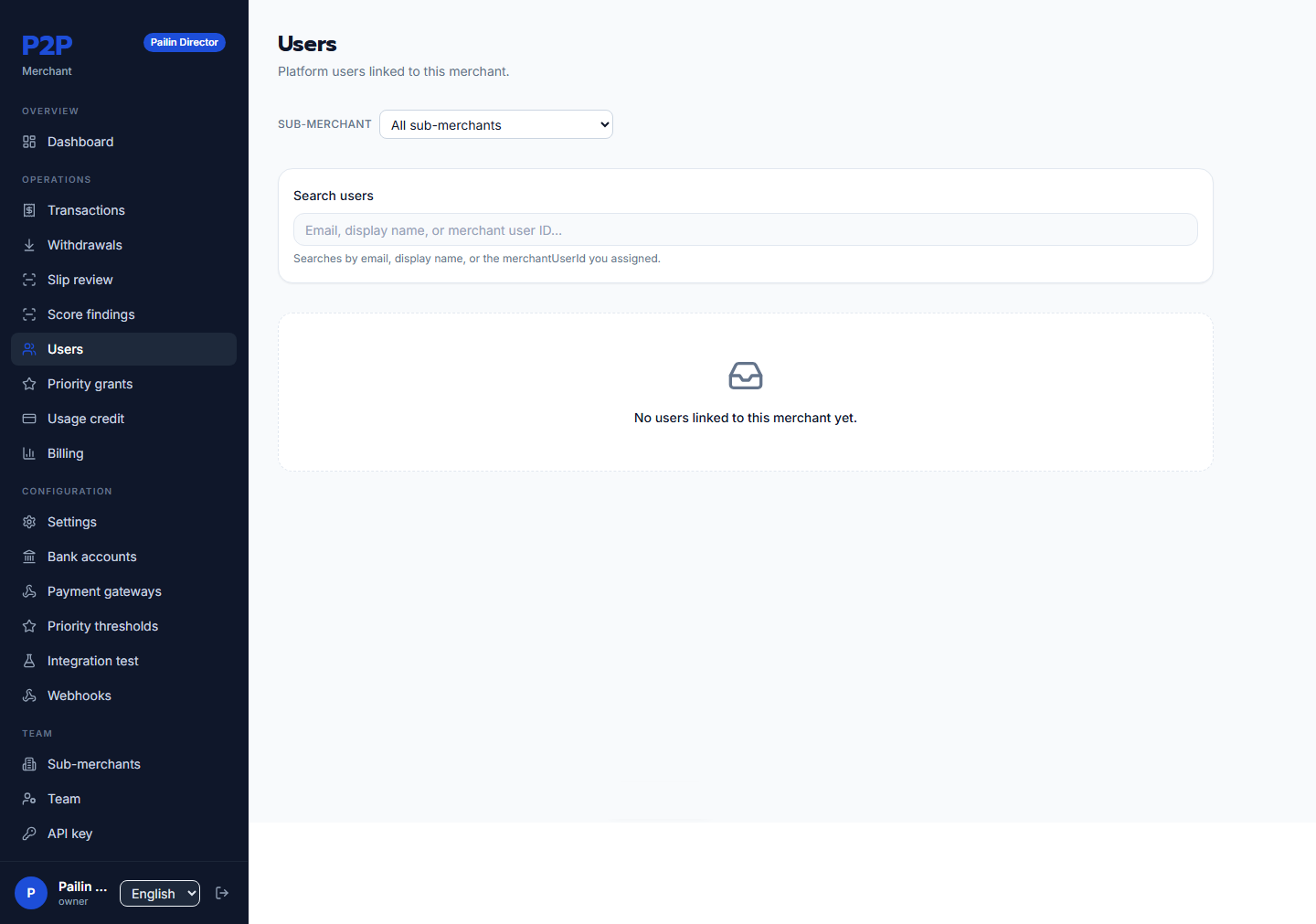The width and height of the screenshot is (1316, 924).
Task: Click the Pailin owner profile name
Action: tap(82, 887)
